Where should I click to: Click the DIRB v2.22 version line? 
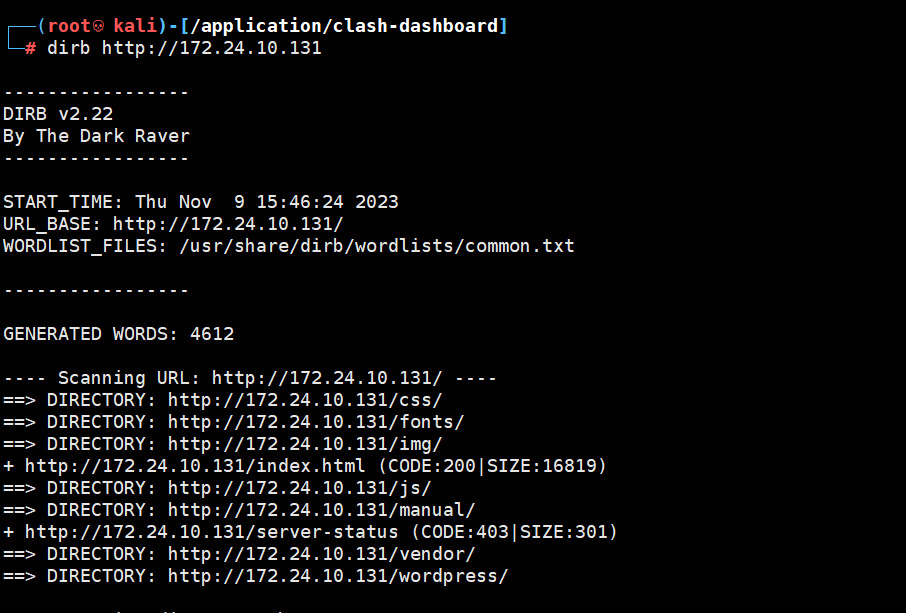(x=58, y=114)
